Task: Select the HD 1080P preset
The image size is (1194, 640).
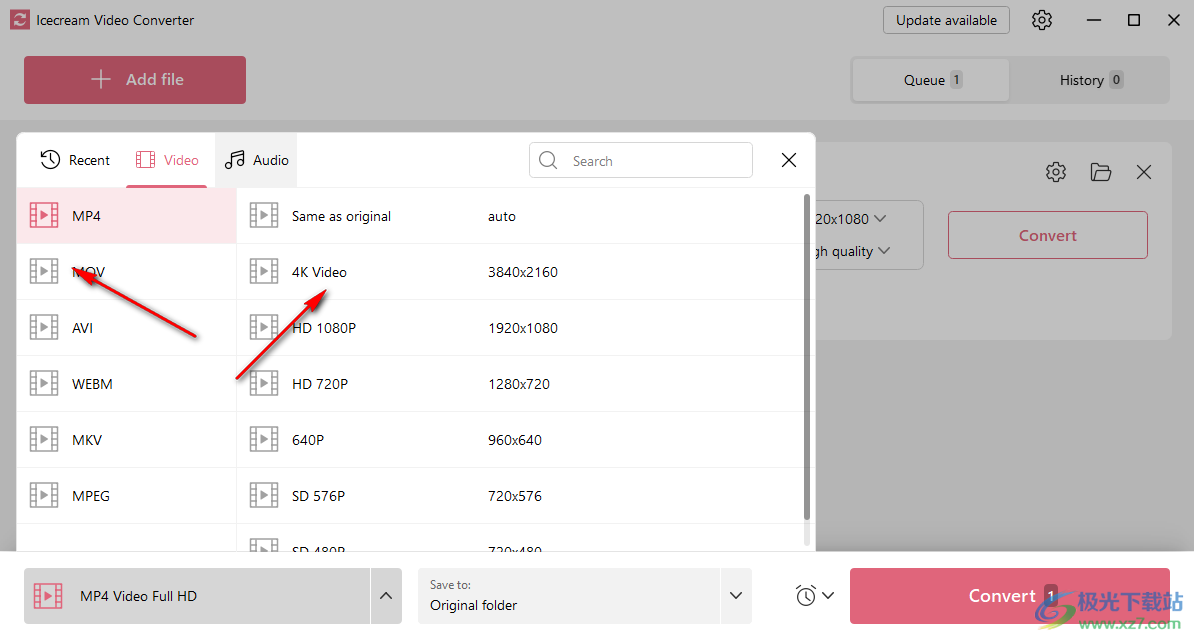Action: point(519,328)
